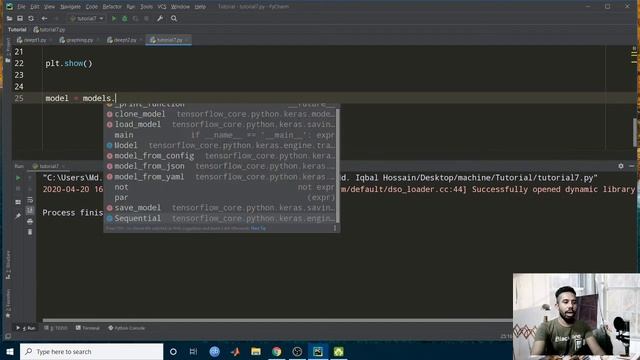Open the Edit menu

pyautogui.click(x=35, y=7)
